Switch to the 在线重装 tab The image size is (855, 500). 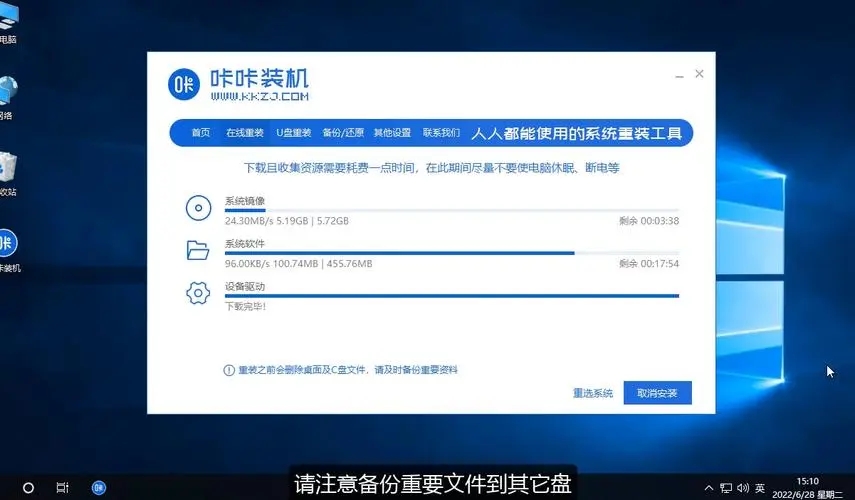click(x=245, y=132)
